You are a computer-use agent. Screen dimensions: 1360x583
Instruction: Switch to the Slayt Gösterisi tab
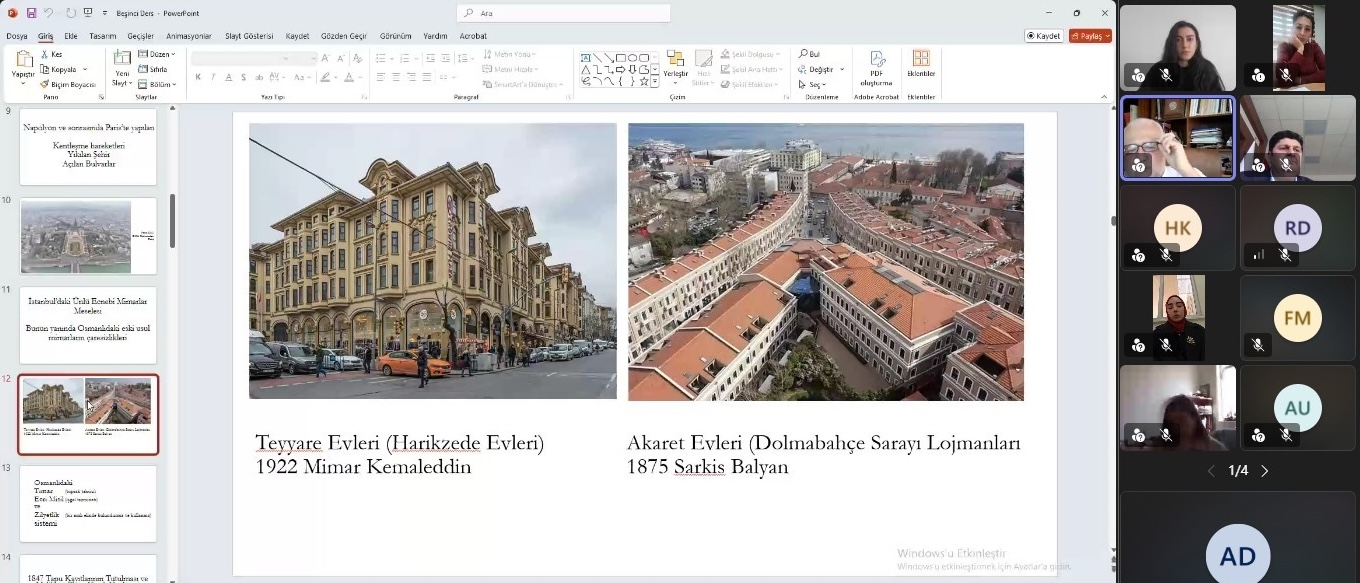pos(248,36)
